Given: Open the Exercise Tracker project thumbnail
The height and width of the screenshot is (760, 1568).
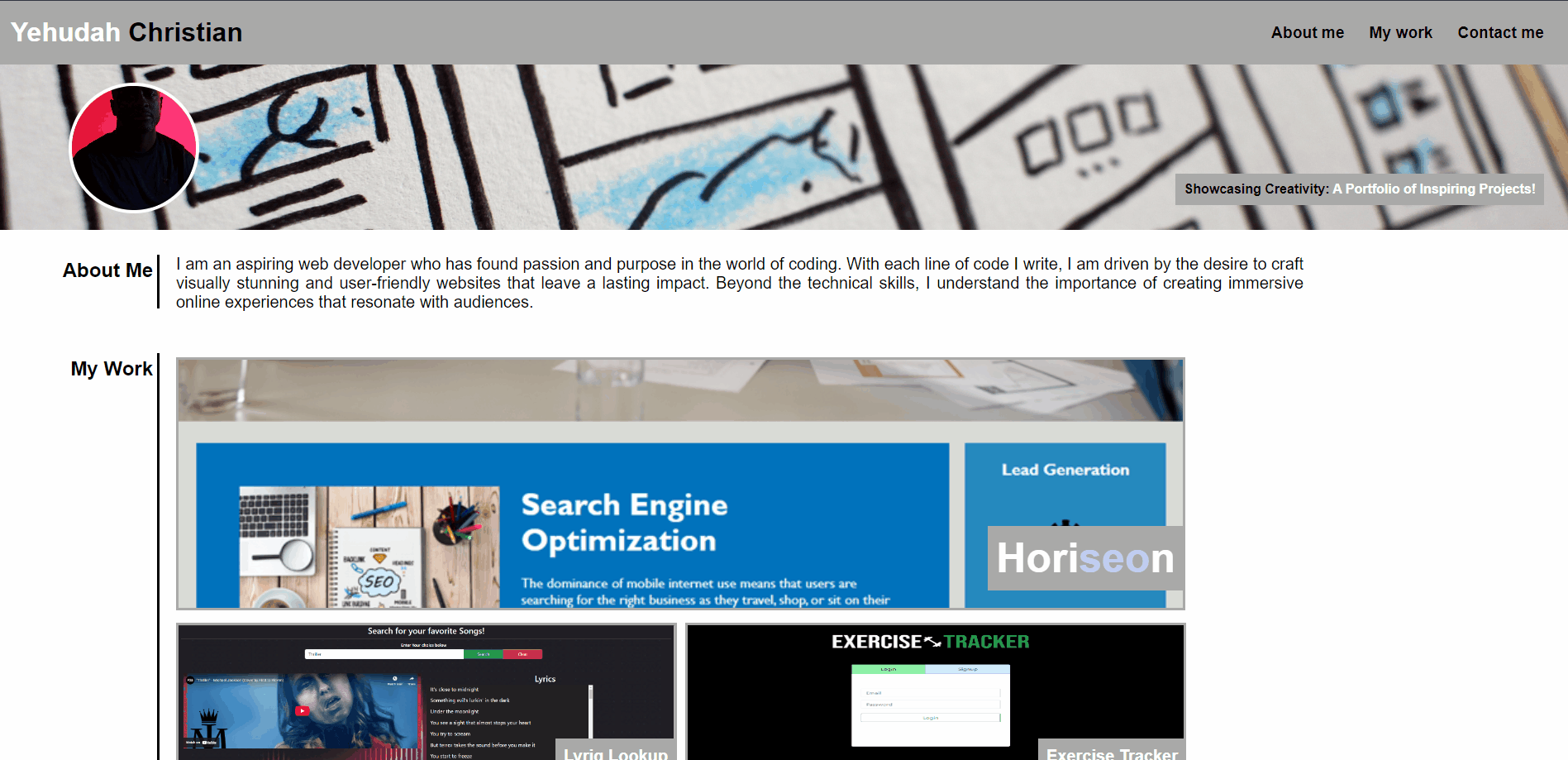Looking at the screenshot, I should (936, 691).
